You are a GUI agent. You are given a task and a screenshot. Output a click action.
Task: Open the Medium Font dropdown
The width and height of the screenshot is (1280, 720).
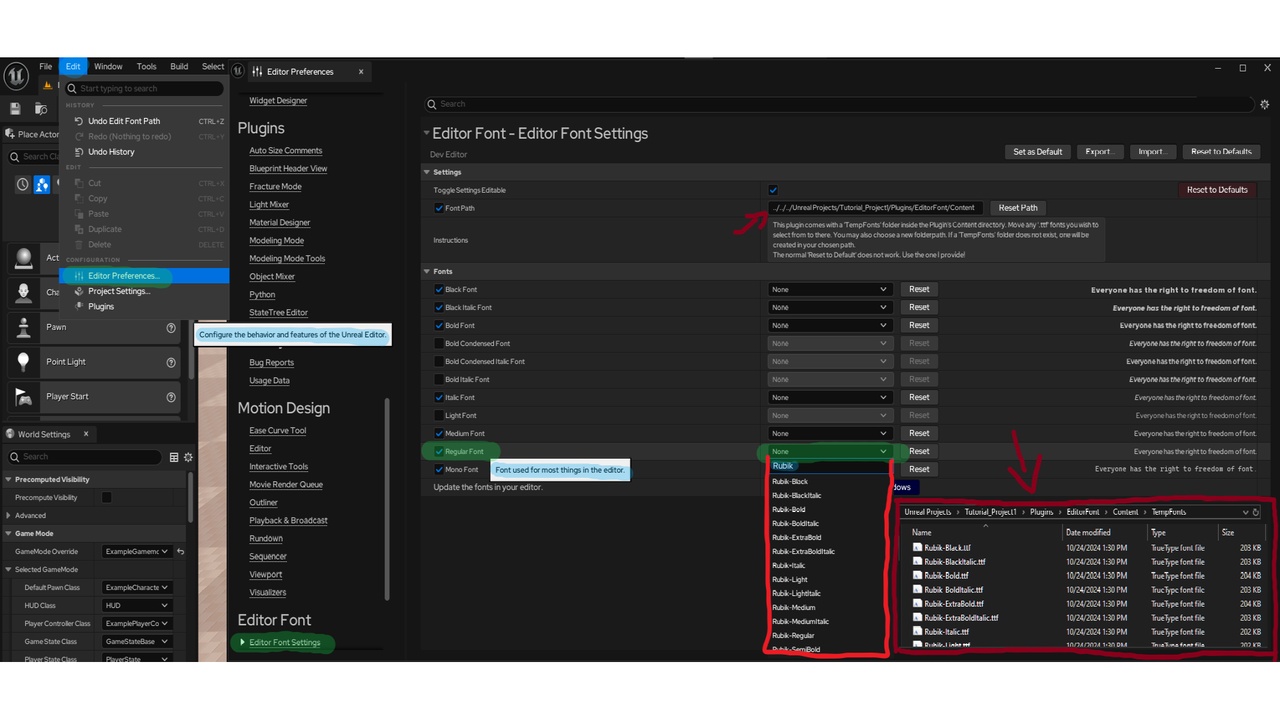pos(829,434)
